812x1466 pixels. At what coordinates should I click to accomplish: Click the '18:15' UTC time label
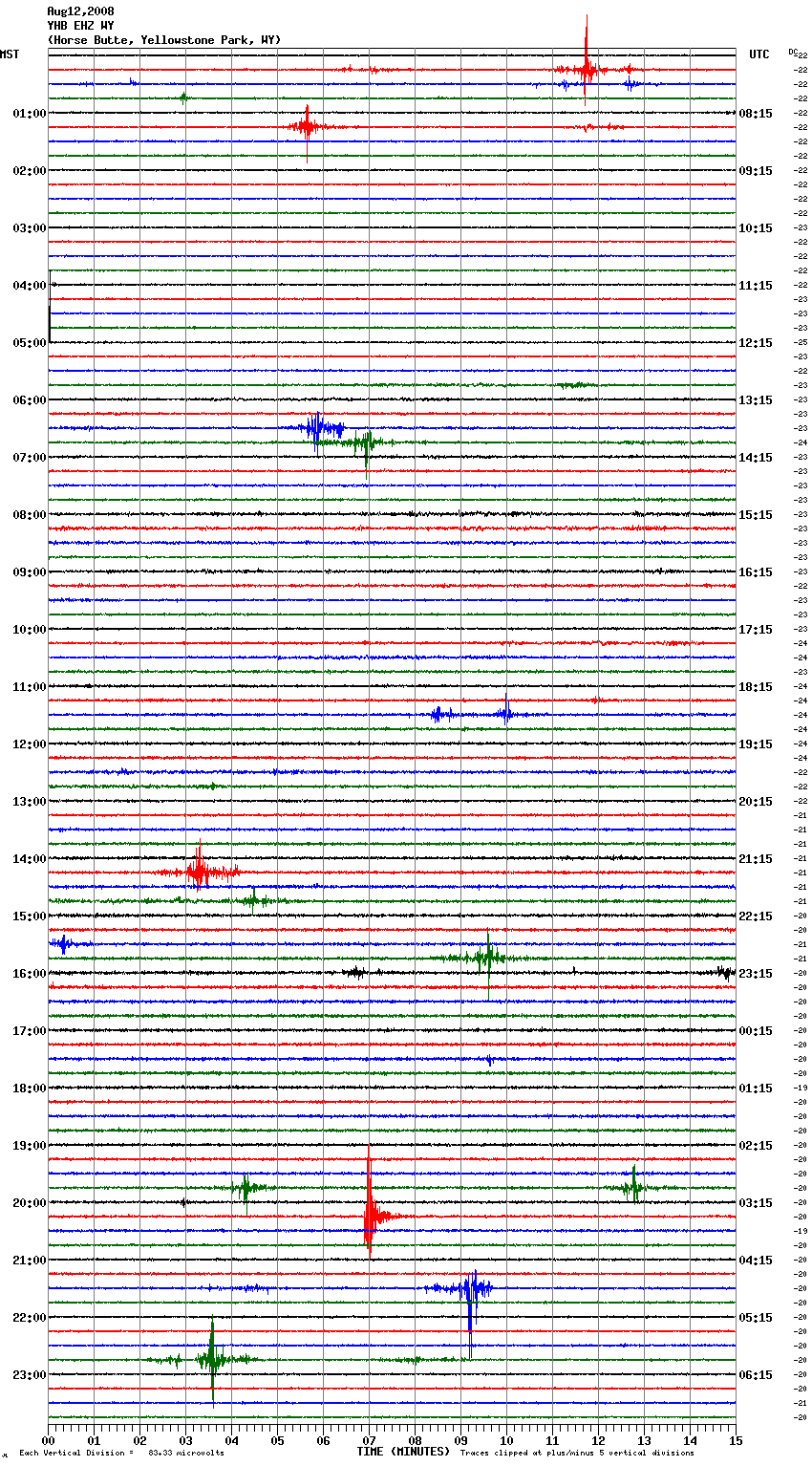(756, 687)
